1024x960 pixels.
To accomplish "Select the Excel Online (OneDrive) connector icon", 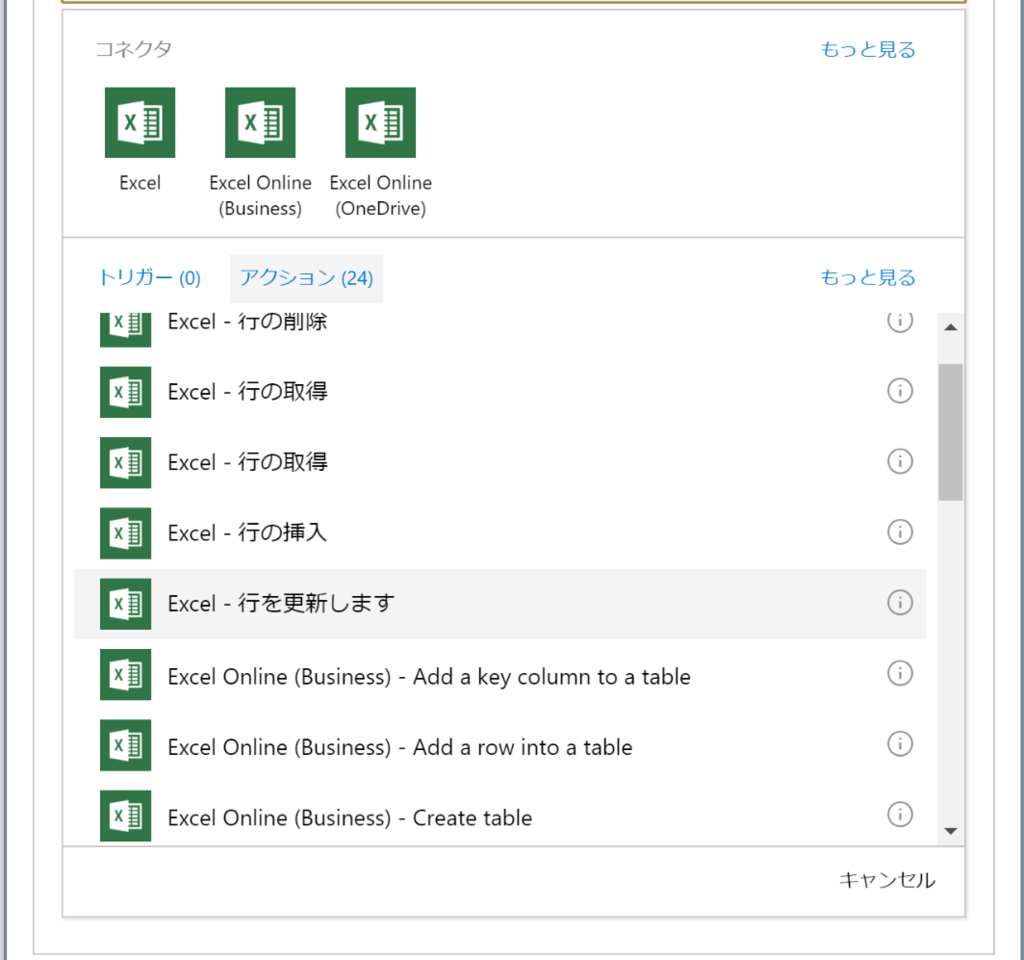I will point(380,122).
